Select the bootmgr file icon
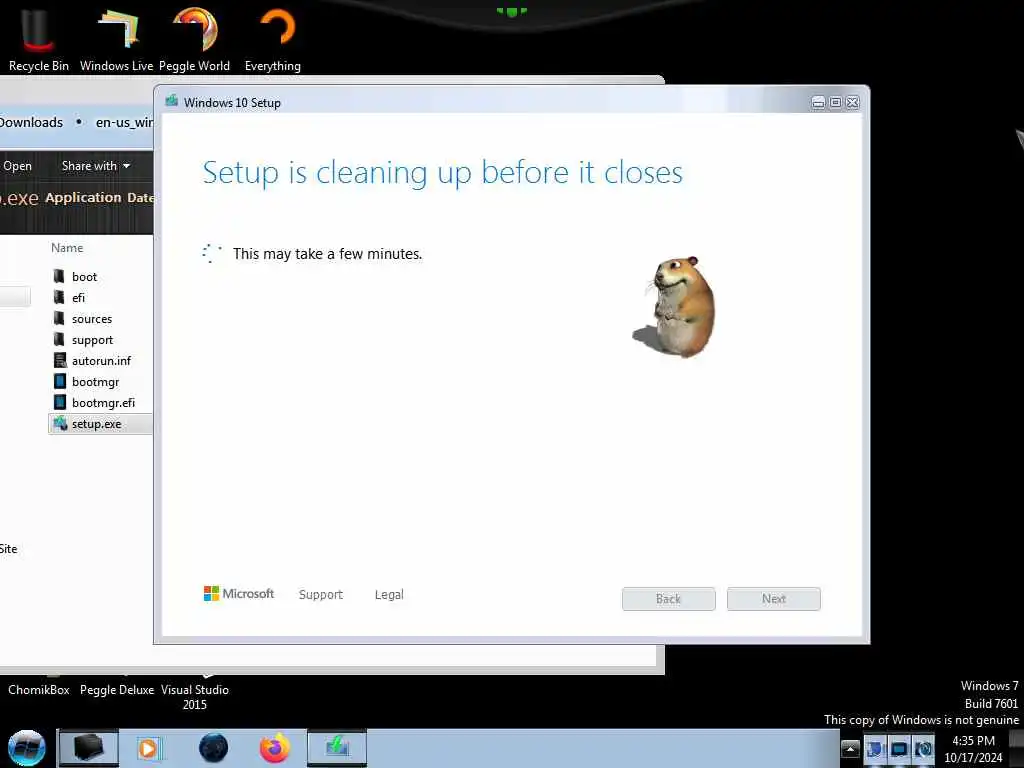This screenshot has height=768, width=1024. click(x=59, y=381)
